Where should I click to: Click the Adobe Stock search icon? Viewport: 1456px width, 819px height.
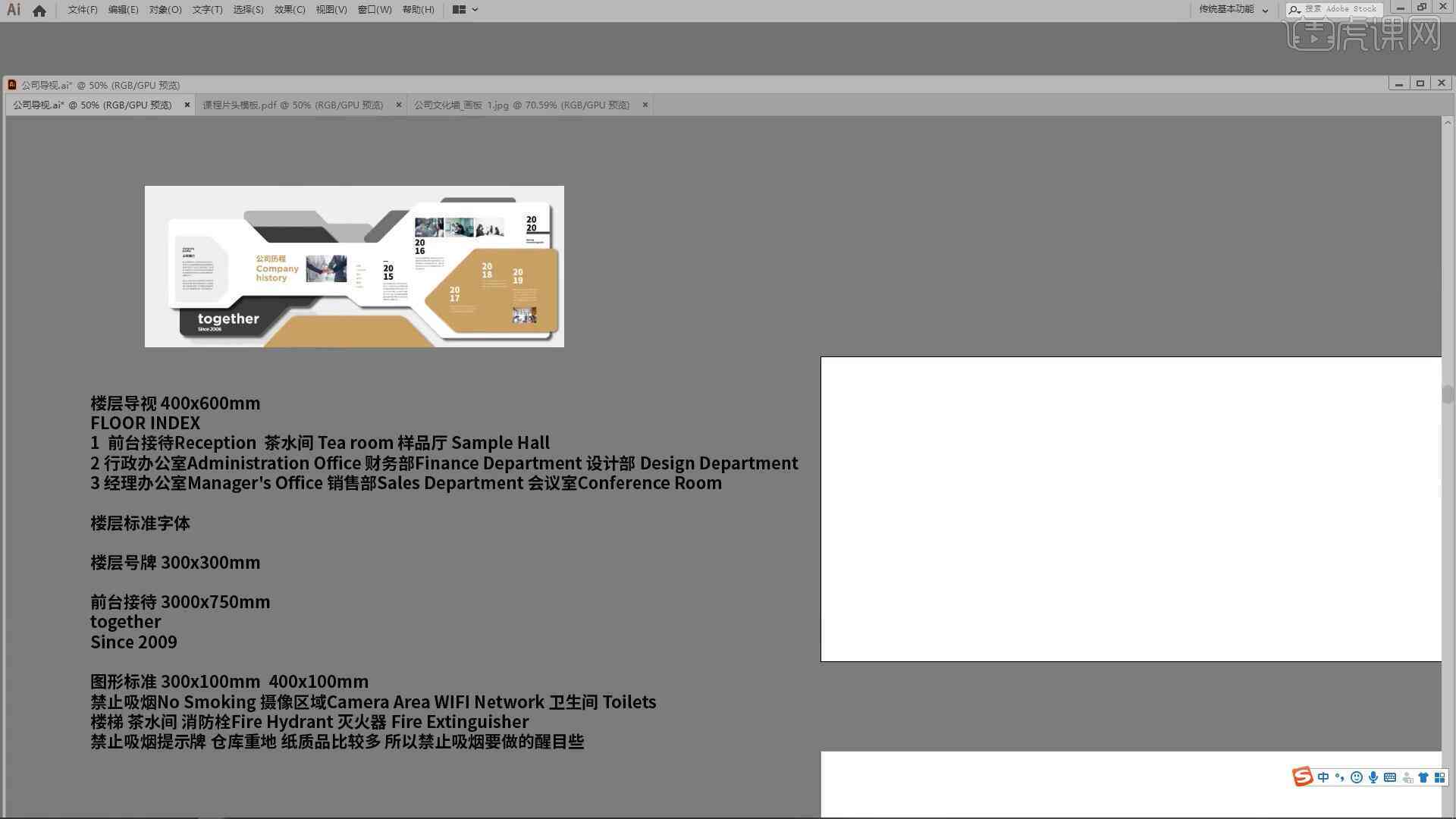[1293, 9]
